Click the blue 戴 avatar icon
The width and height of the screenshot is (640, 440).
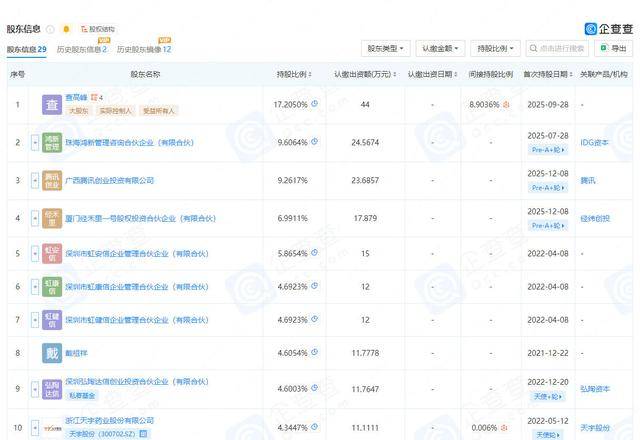(52, 353)
